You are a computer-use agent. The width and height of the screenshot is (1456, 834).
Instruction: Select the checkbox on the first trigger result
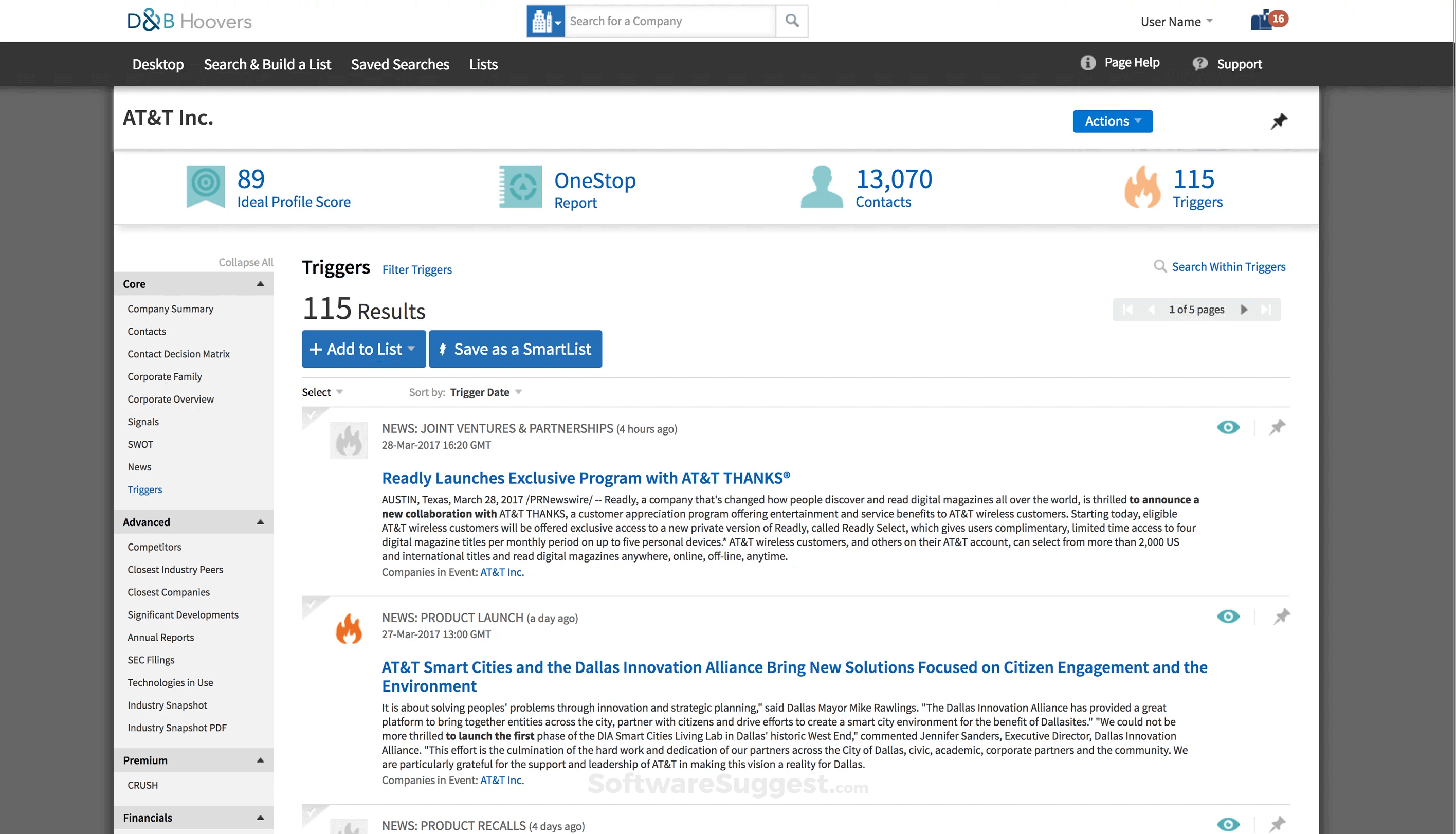[x=311, y=416]
